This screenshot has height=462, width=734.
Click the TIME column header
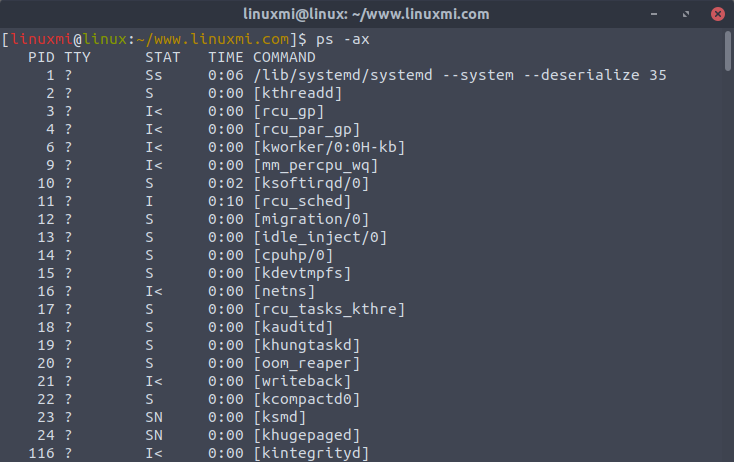click(x=225, y=57)
